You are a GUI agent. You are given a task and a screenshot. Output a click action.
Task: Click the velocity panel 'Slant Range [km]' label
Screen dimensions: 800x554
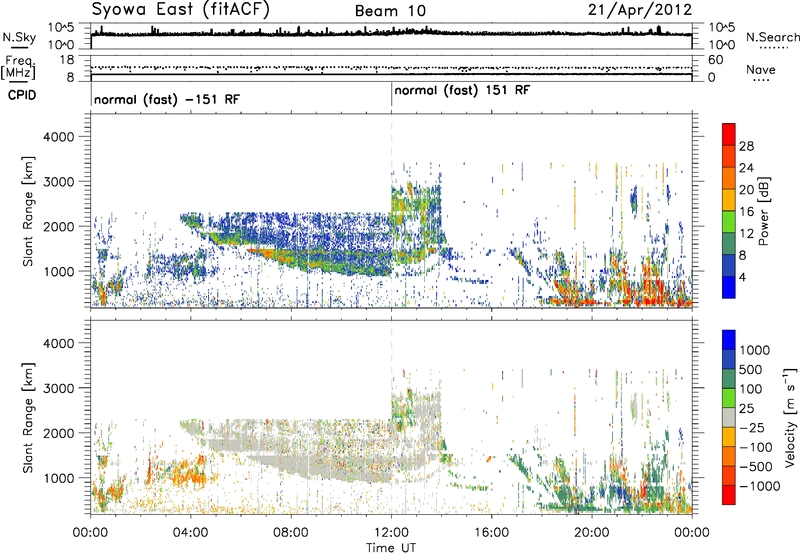click(x=28, y=418)
